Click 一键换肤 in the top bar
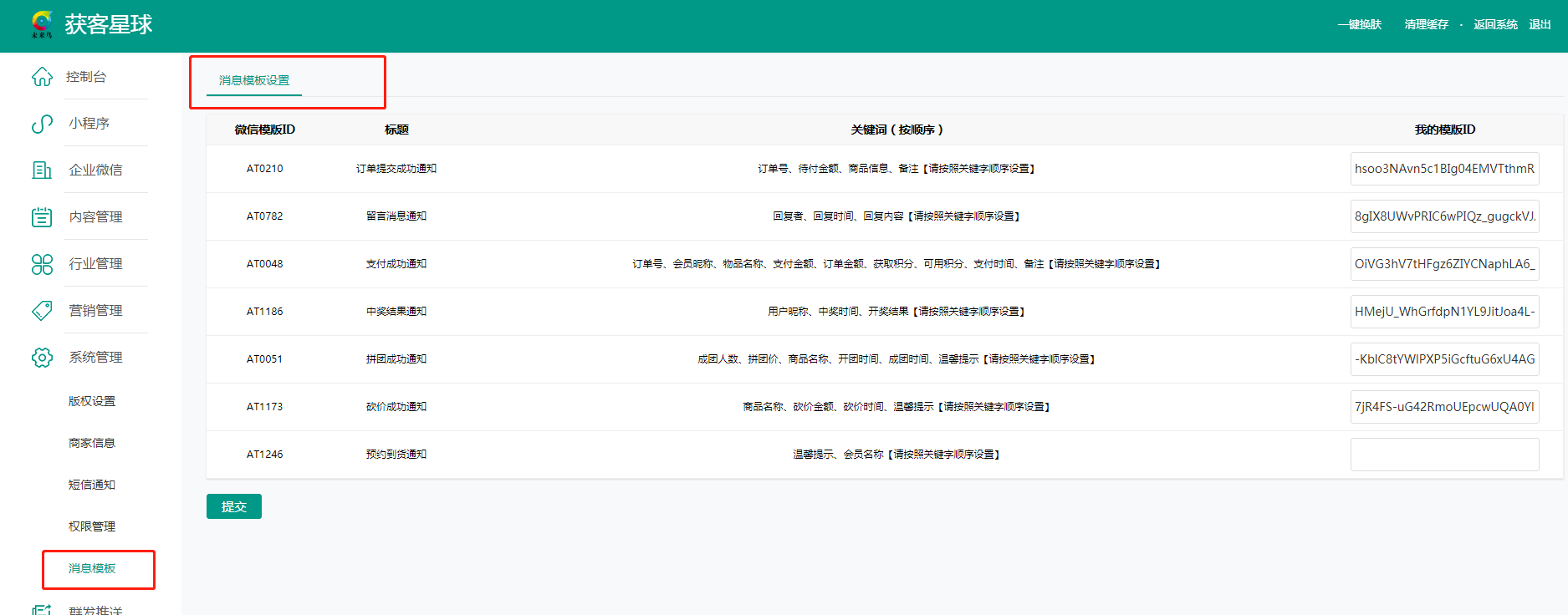 coord(1359,25)
